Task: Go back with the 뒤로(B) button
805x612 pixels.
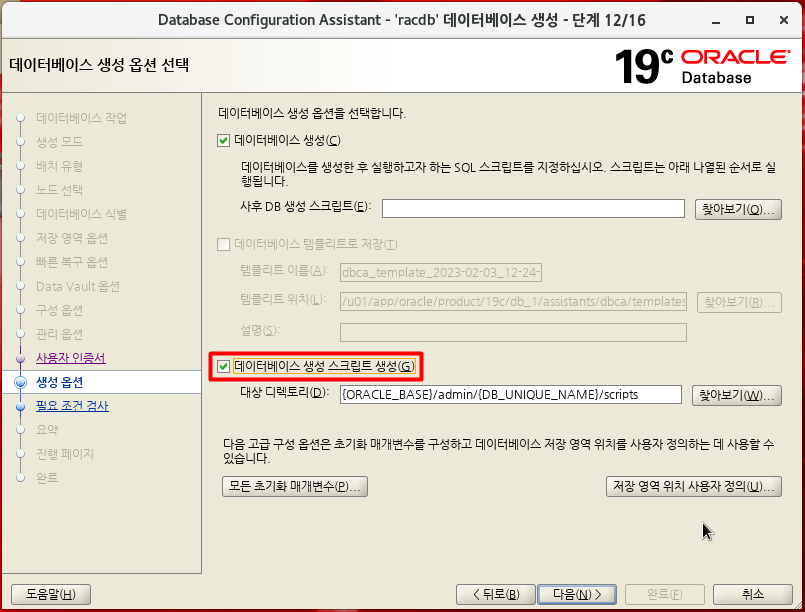Action: [495, 595]
